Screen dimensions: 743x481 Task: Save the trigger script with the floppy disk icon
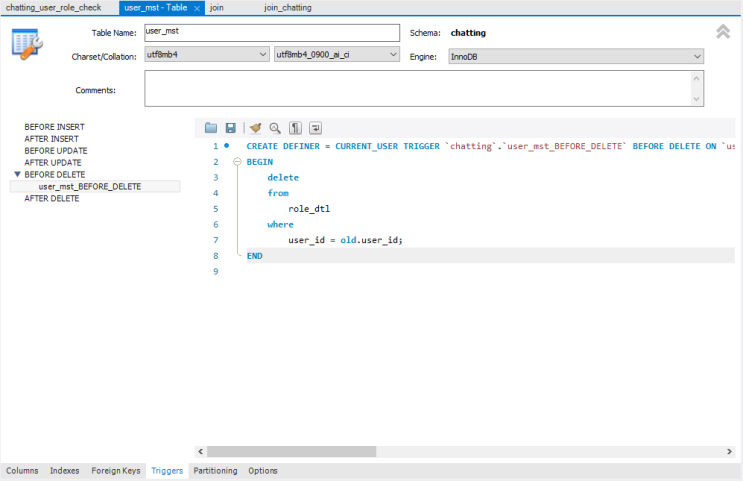click(230, 128)
